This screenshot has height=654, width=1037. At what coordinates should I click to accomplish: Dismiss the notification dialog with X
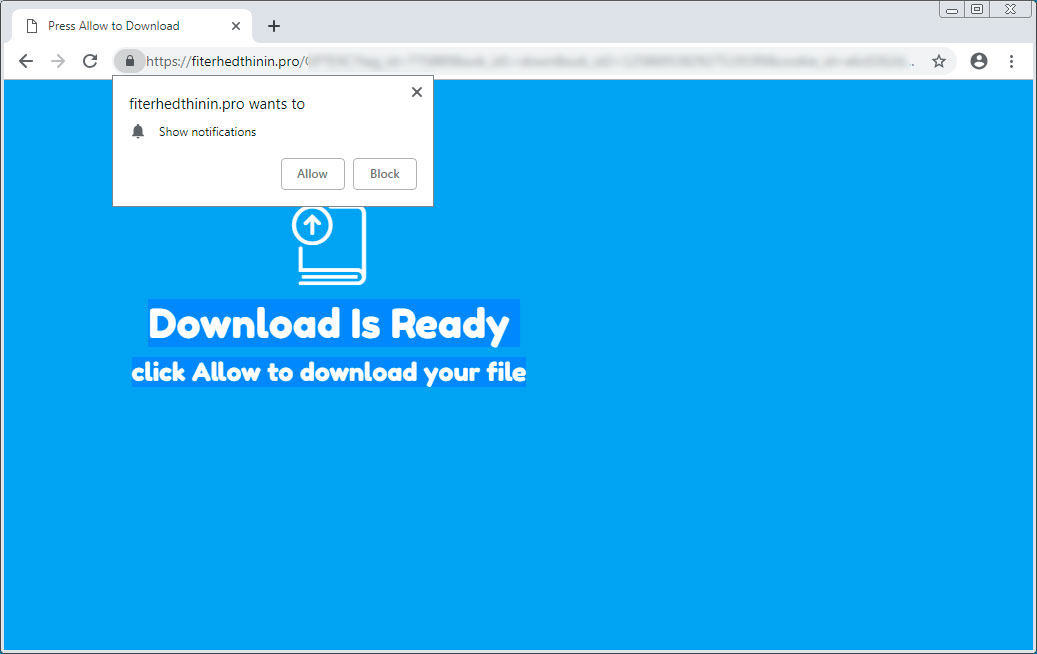coord(417,91)
